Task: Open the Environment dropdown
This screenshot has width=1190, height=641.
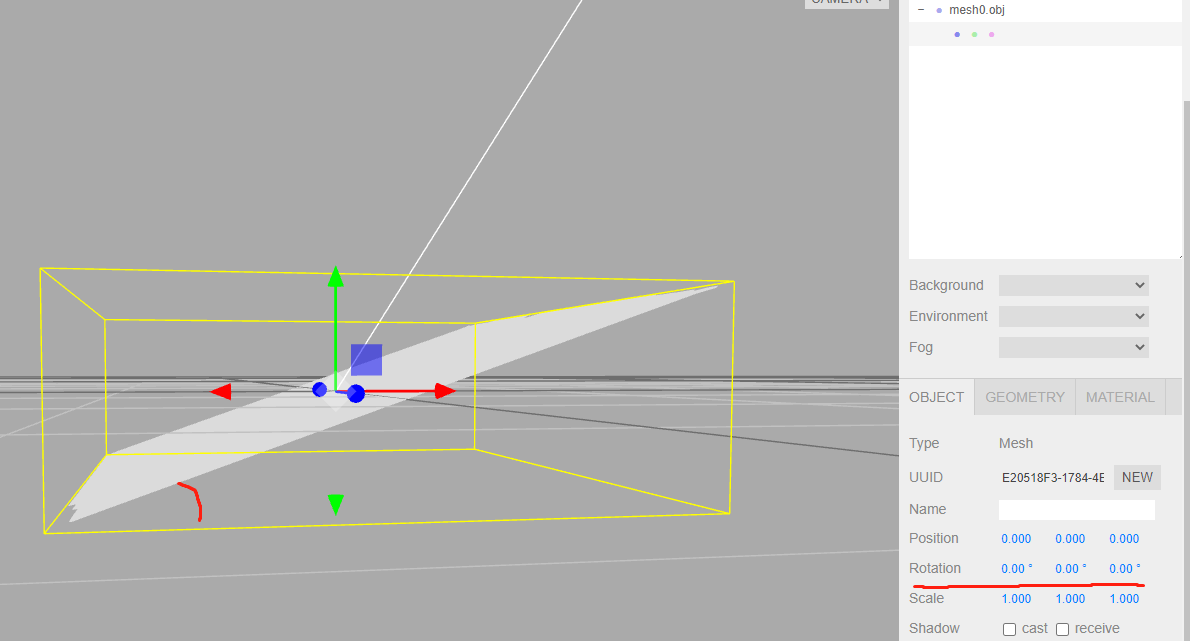Action: click(1073, 316)
